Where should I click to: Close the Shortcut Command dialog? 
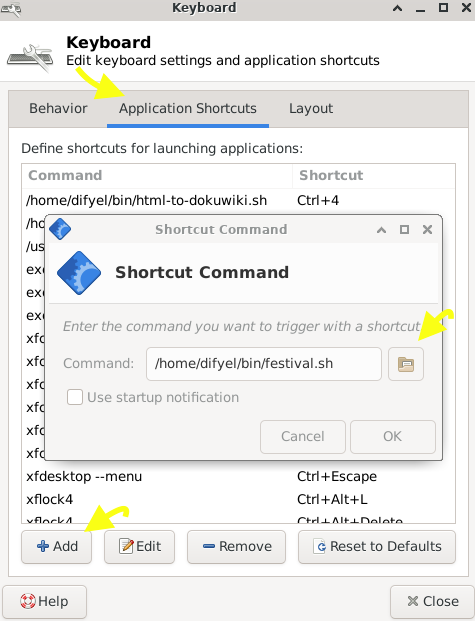pos(427,230)
